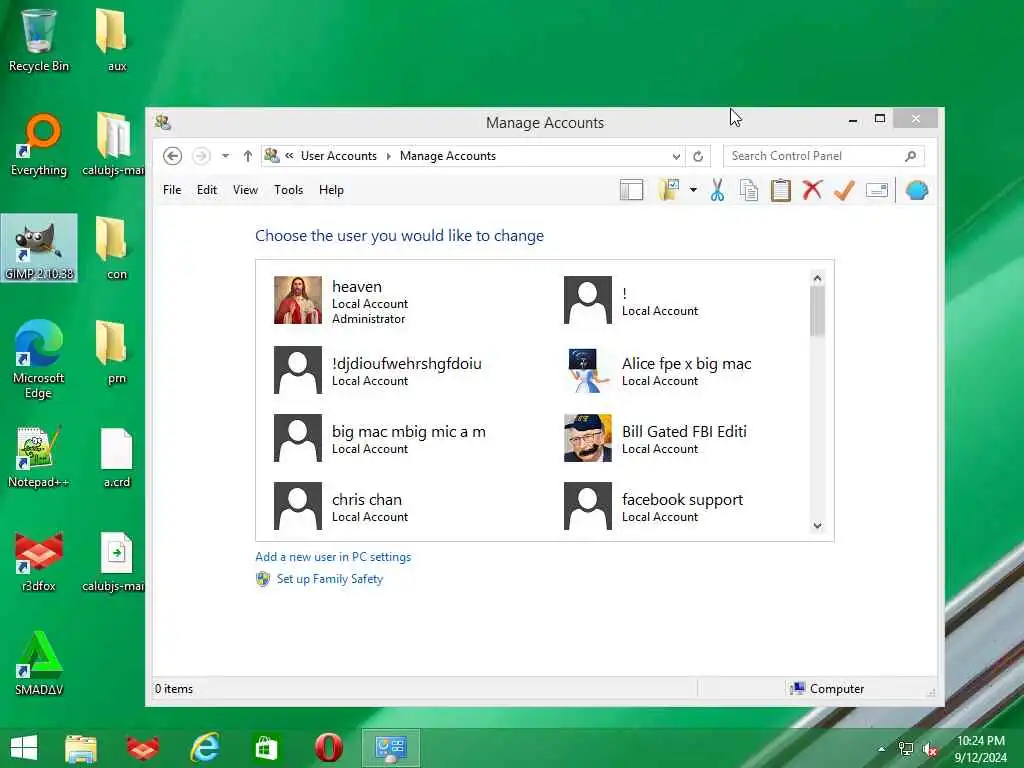Open the Tools menu
Screen dimensions: 1024x768
[288, 190]
